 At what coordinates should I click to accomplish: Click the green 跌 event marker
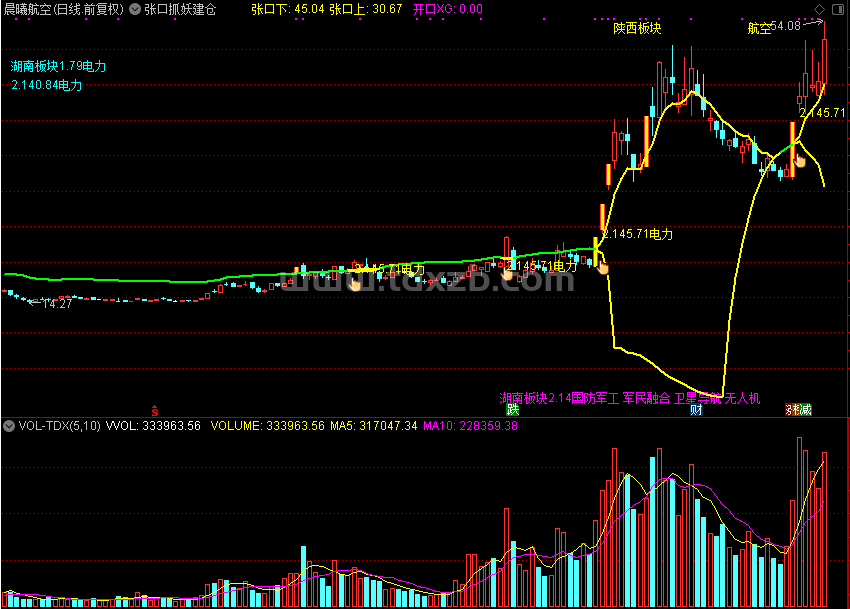pos(512,409)
